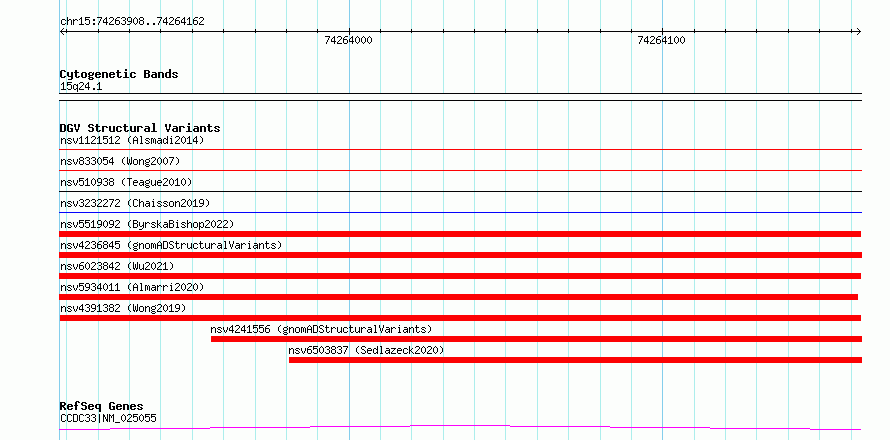Click the chr15:74263908..74264162 coordinate label
The width and height of the screenshot is (890, 440).
(x=132, y=22)
